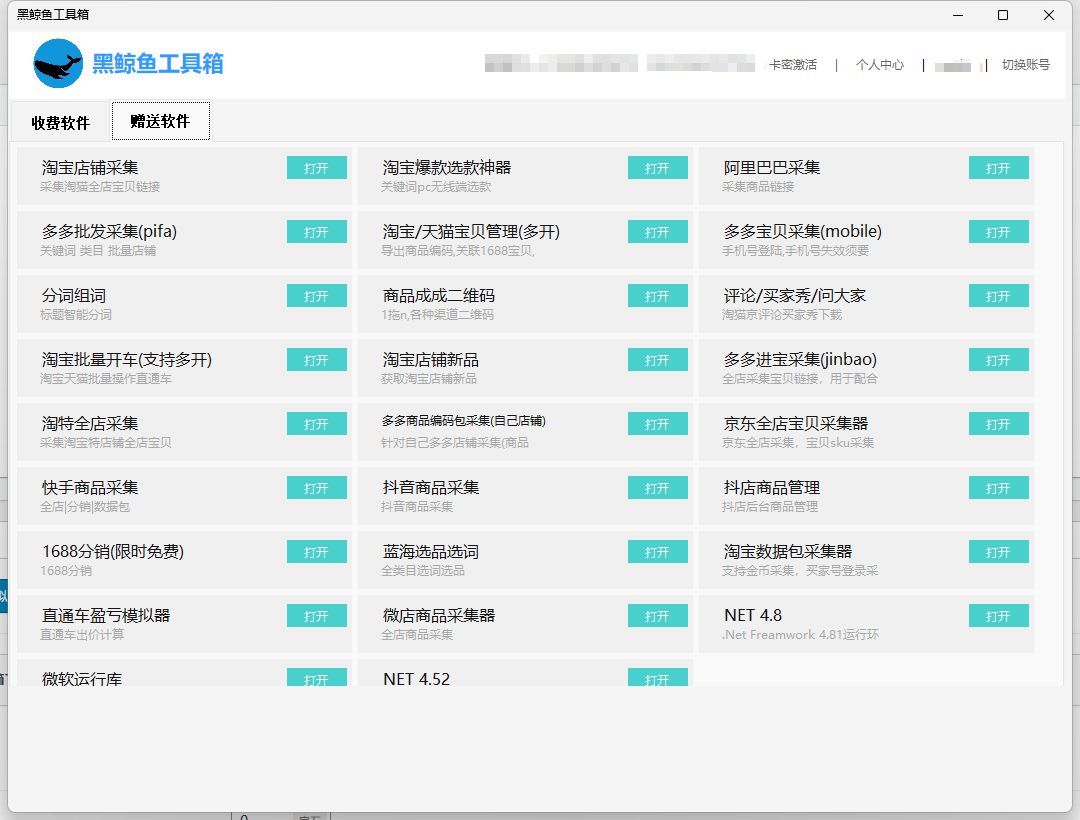Launch the 商品成成二维码 tool

657,296
